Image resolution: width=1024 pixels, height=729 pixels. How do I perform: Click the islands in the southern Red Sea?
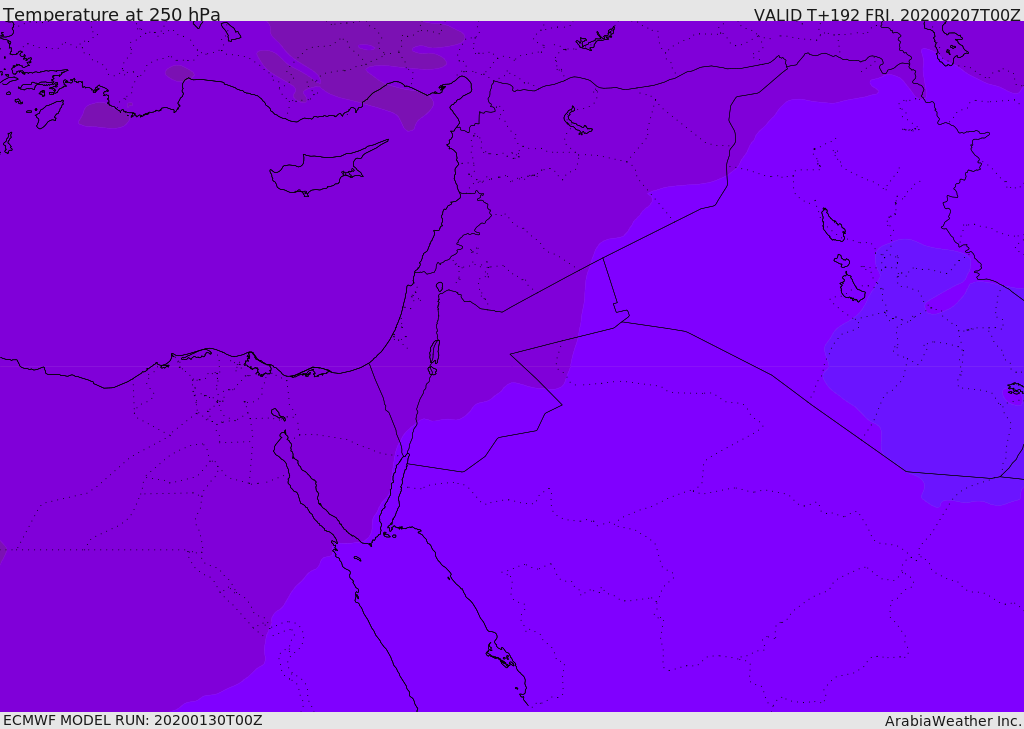[x=502, y=656]
